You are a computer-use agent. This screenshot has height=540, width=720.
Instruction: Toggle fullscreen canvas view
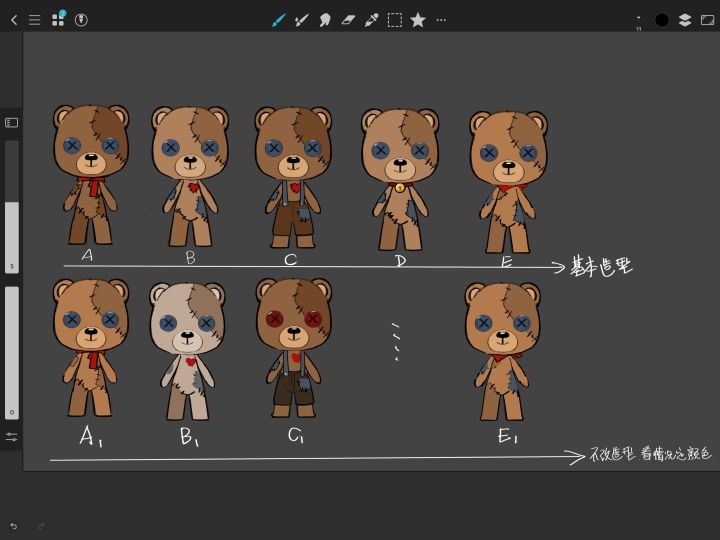pos(708,20)
